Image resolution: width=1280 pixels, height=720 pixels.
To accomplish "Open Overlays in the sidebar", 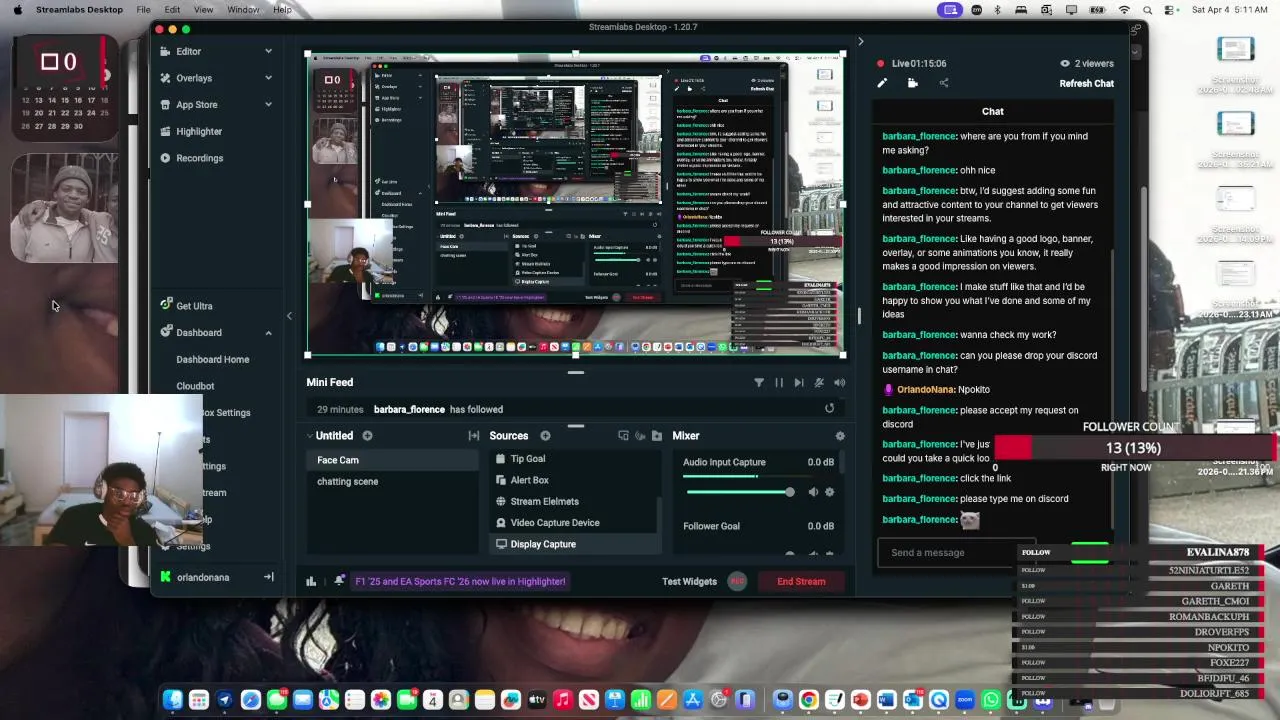I will (194, 78).
